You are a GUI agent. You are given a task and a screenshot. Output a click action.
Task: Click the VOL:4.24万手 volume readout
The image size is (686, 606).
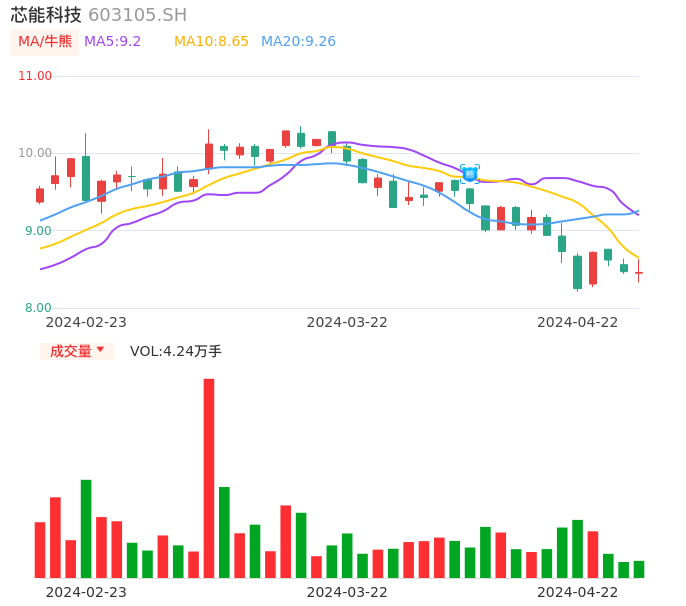click(x=175, y=351)
